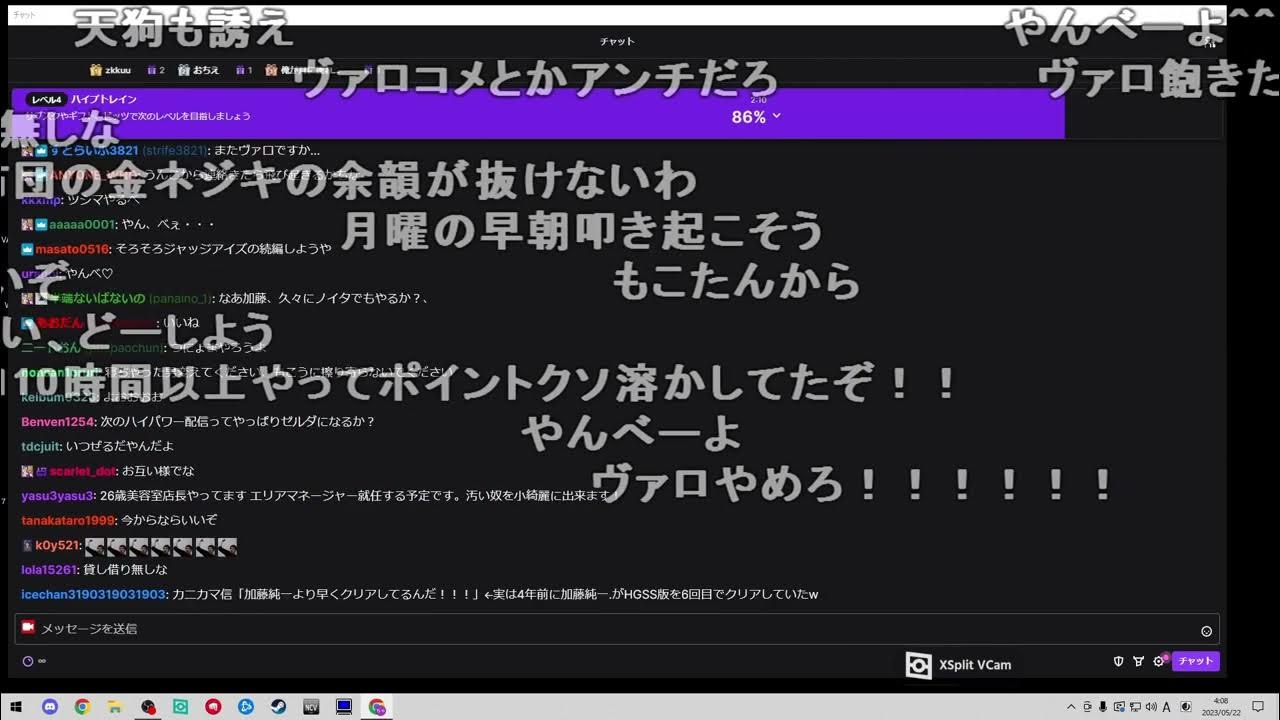Click message 'いつぜるだやんだよ'
This screenshot has width=1280, height=720.
122,446
